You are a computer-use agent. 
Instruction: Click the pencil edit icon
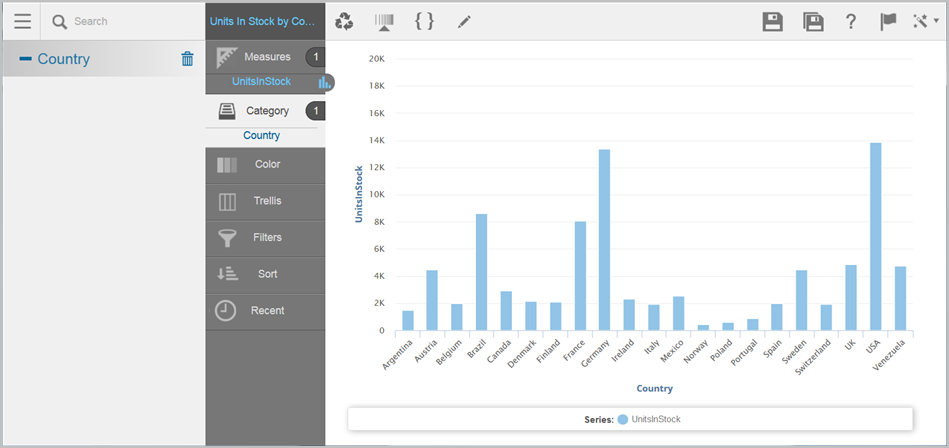click(464, 21)
